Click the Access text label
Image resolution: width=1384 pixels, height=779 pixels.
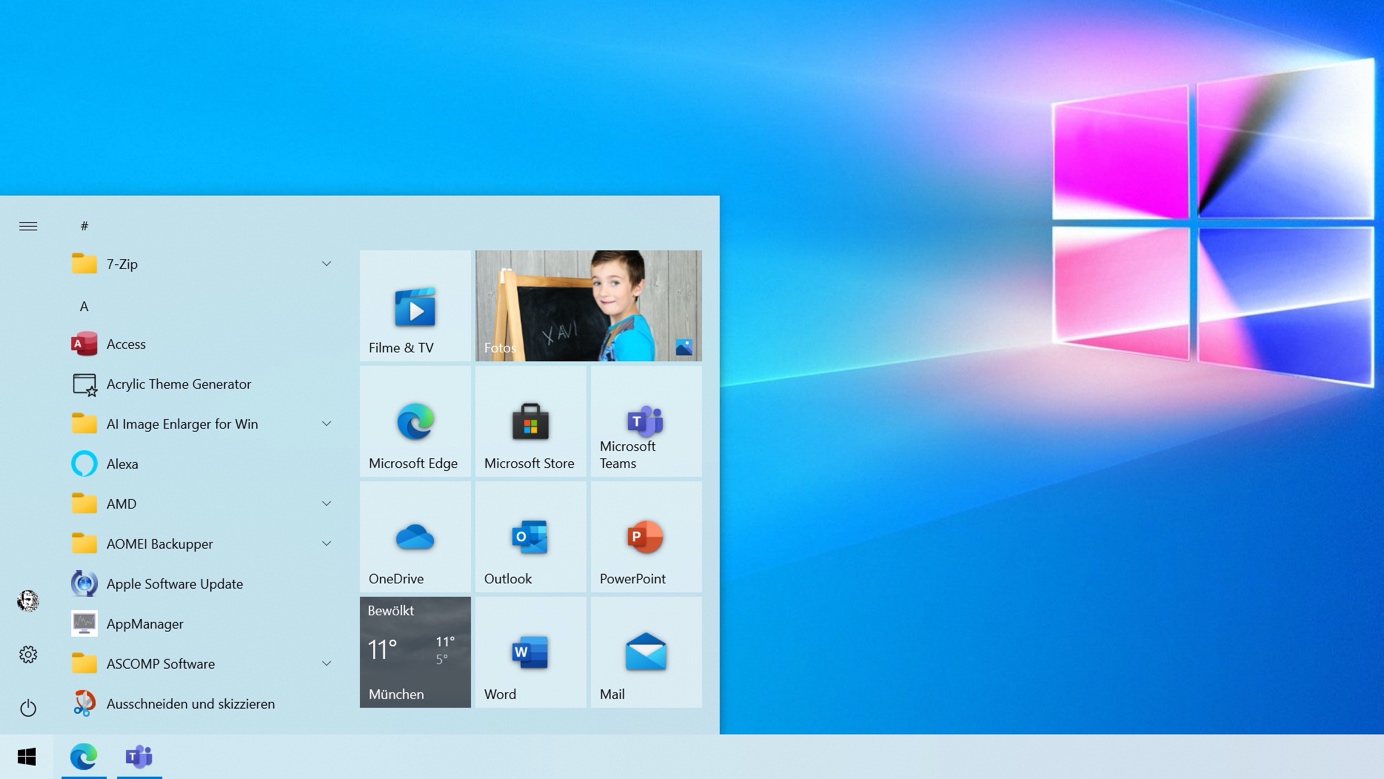[x=126, y=344]
